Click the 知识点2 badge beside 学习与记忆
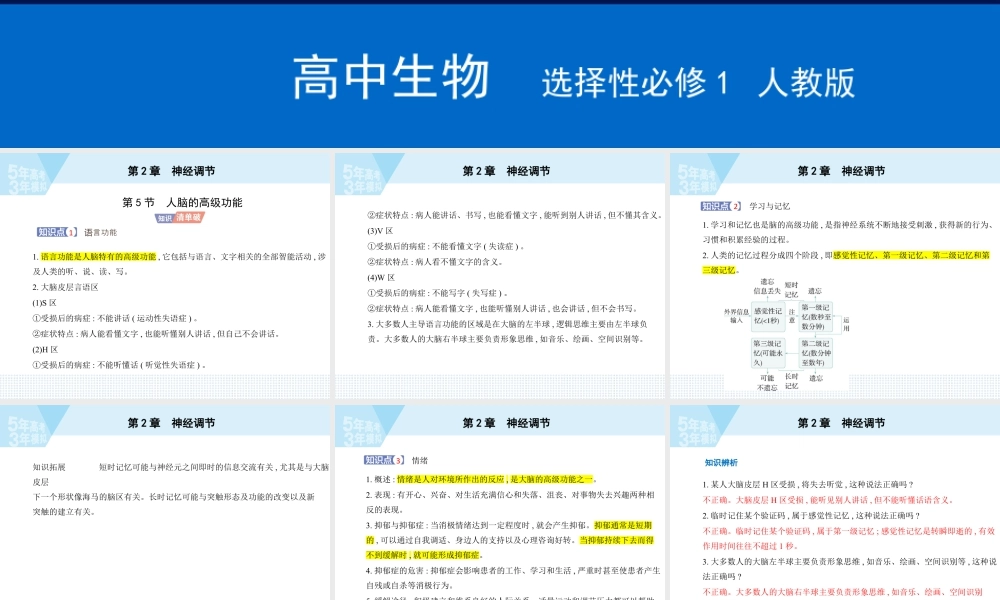 click(x=721, y=206)
